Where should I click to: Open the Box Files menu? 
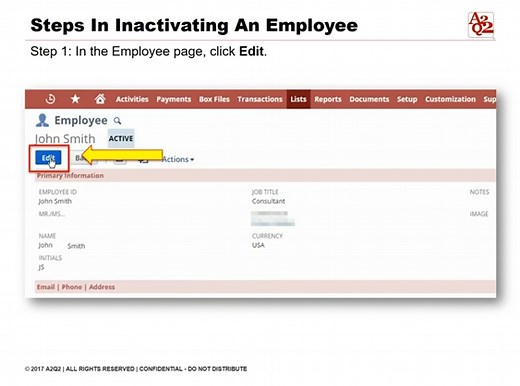[214, 99]
